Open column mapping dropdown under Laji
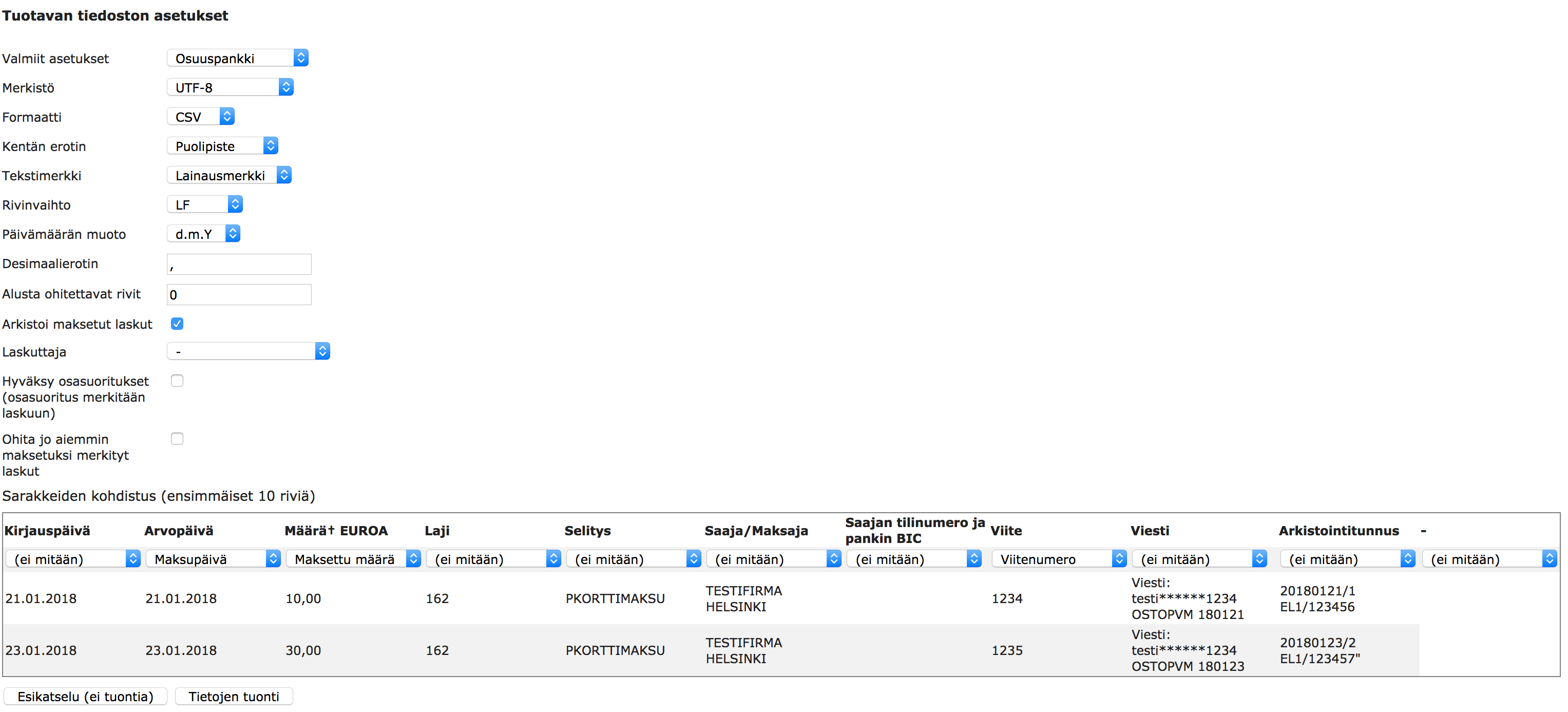This screenshot has width=1568, height=712. (493, 558)
